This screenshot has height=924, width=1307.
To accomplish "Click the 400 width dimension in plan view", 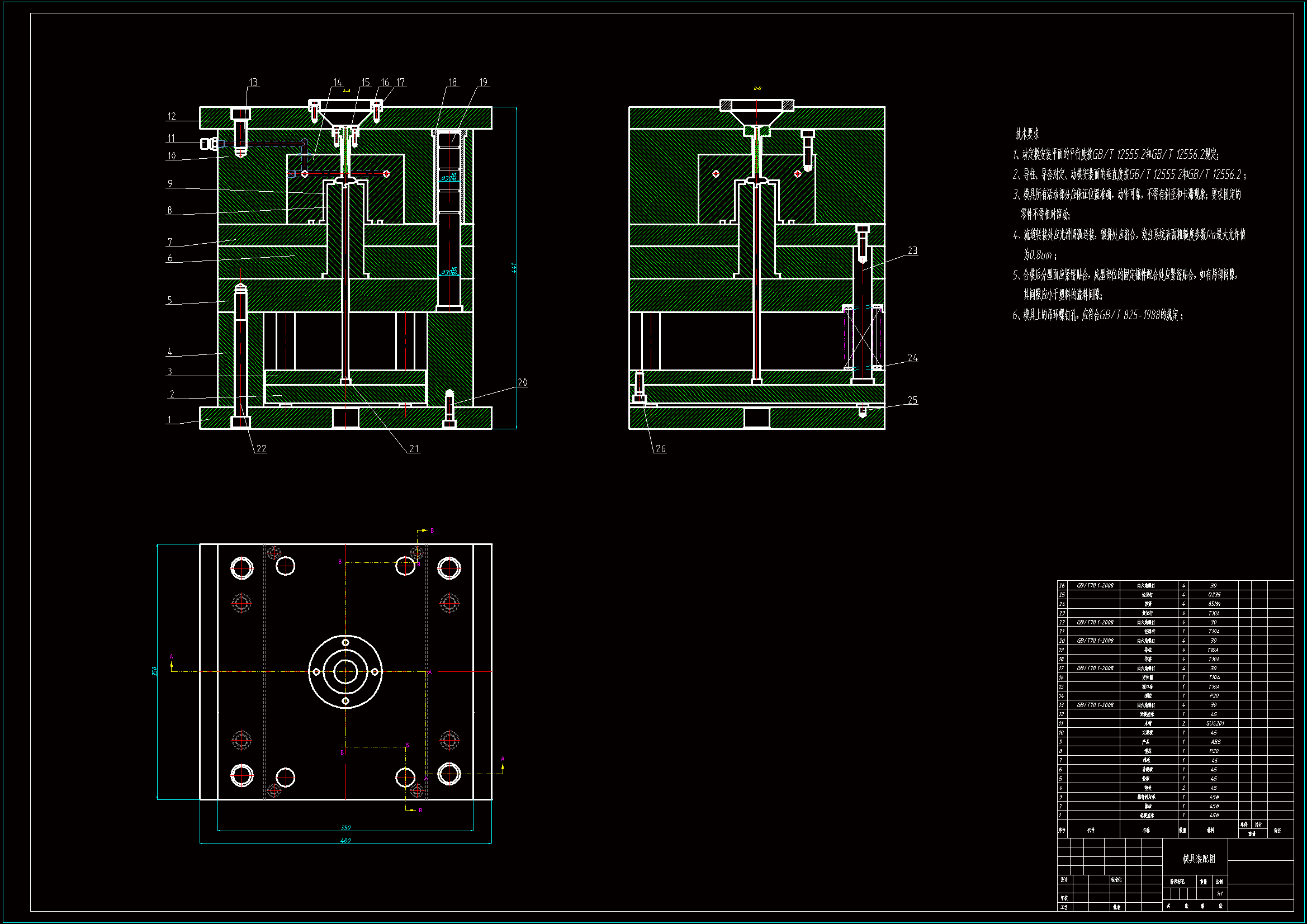I will coord(345,840).
